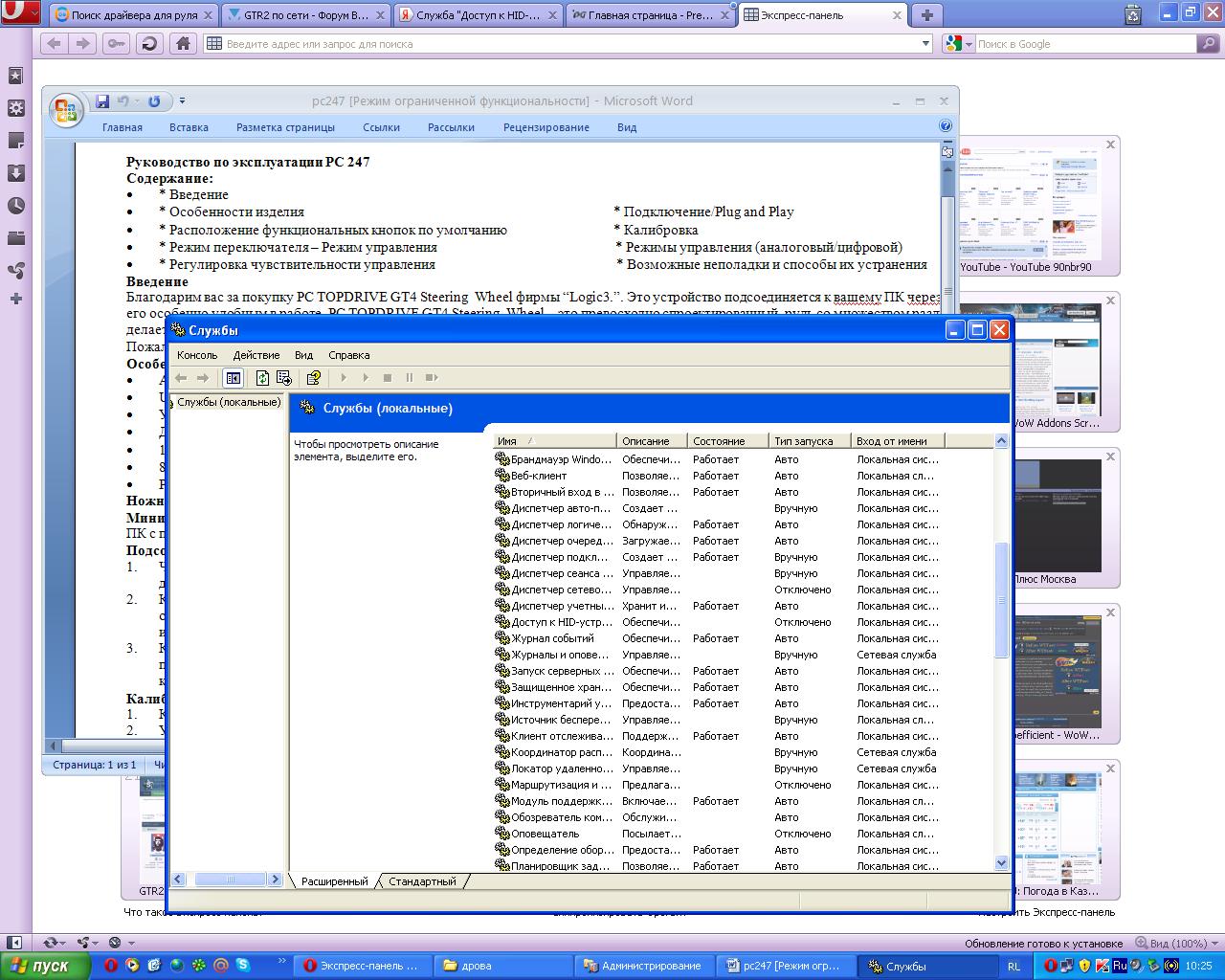
Task: Expand the Word quick access toolbar customize arrow
Action: (182, 101)
